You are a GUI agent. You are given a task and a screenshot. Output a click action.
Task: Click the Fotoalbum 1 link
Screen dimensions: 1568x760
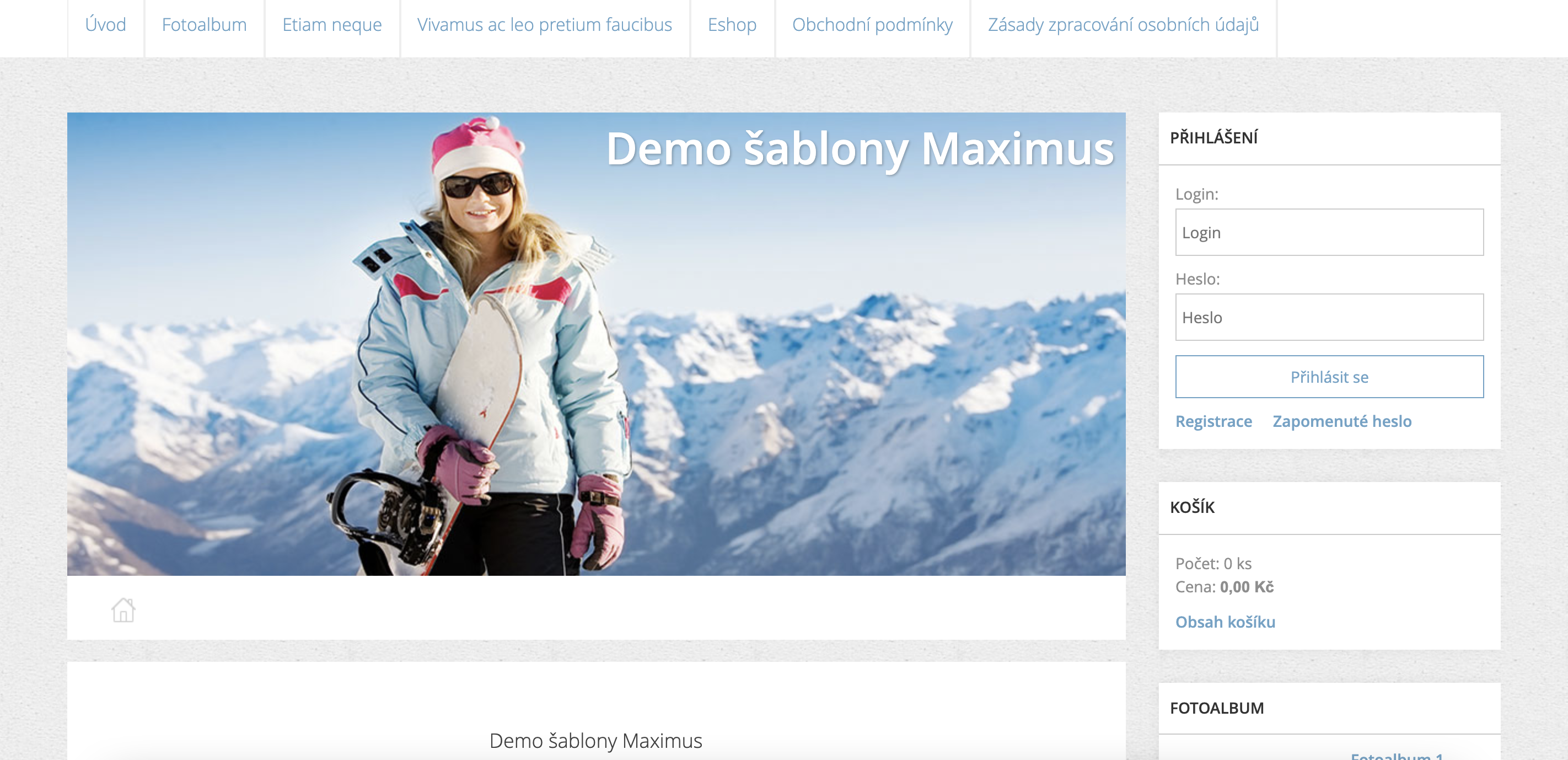1397,755
